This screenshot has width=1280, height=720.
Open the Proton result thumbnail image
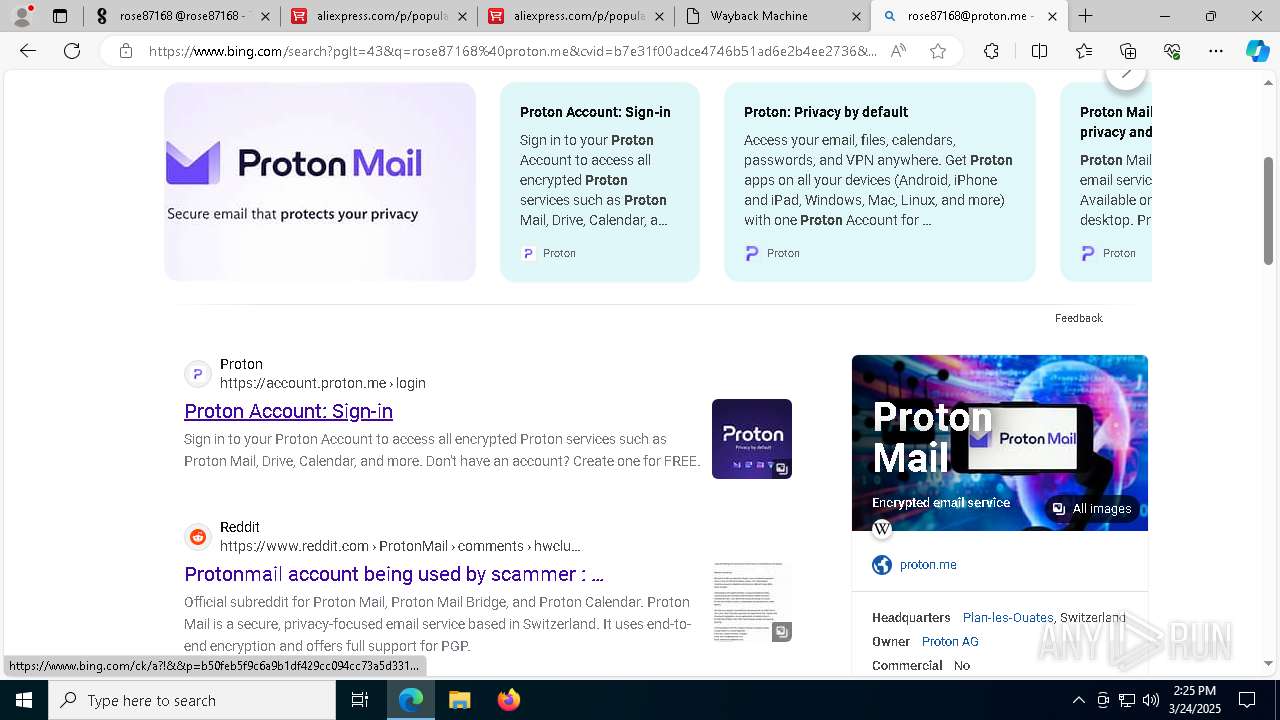tap(752, 439)
